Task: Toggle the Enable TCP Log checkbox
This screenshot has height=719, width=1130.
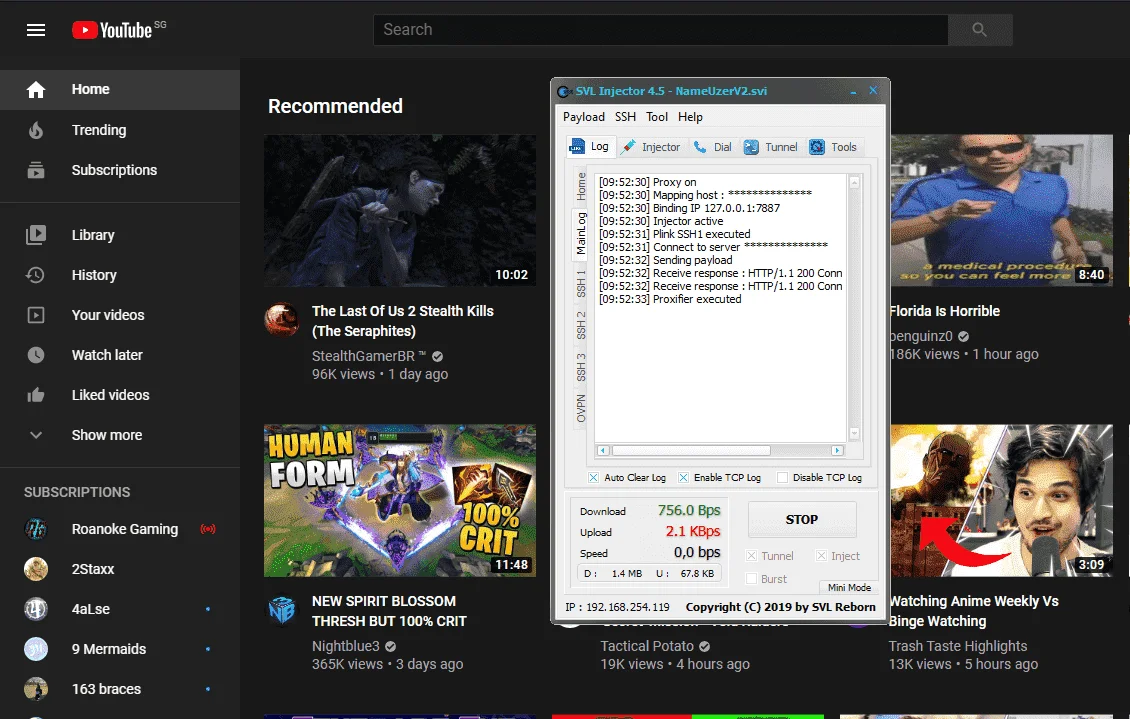Action: coord(683,478)
